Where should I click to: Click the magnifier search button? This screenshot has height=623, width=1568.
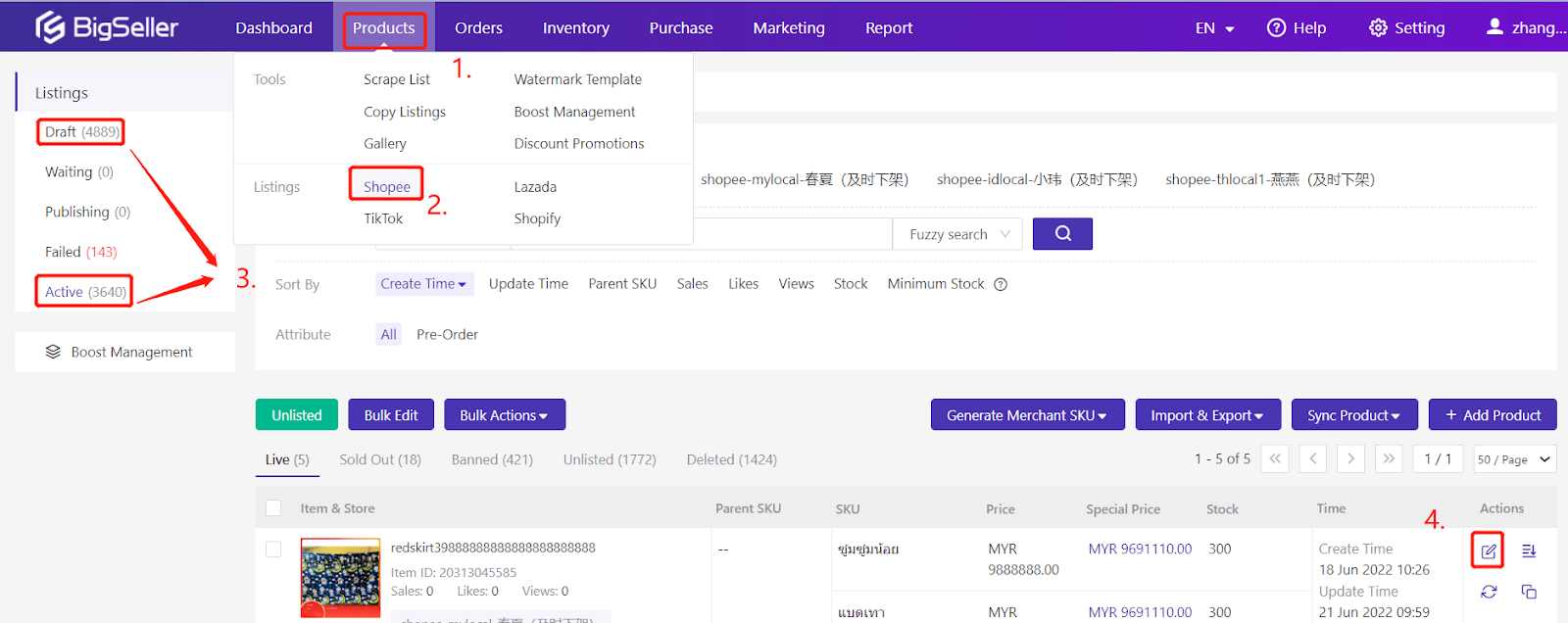pos(1062,234)
